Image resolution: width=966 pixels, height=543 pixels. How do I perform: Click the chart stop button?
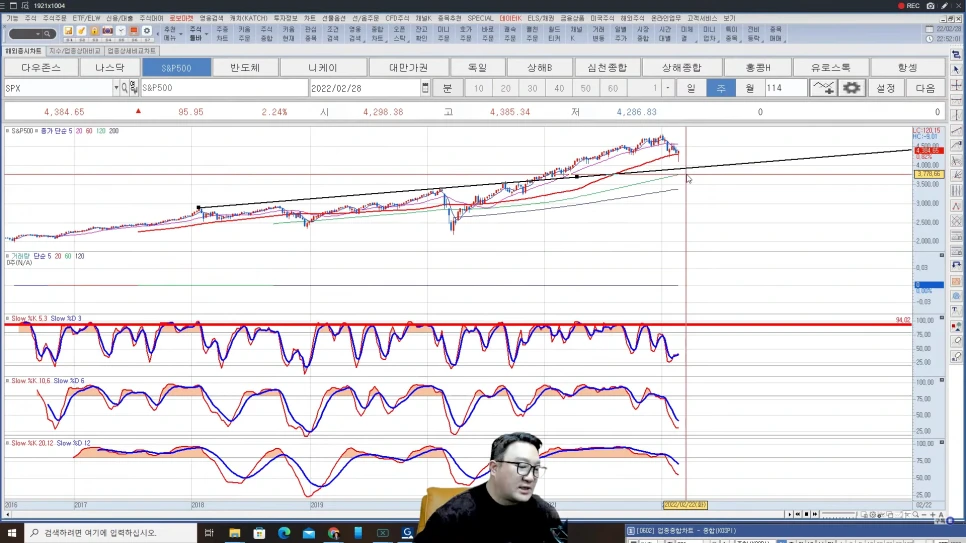click(x=806, y=514)
